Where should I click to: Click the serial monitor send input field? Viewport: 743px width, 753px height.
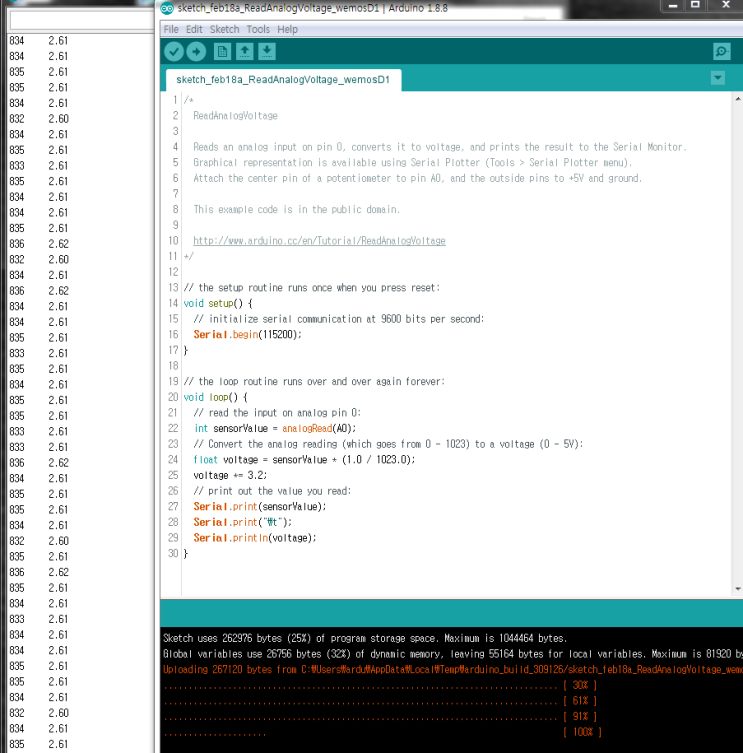(x=80, y=20)
